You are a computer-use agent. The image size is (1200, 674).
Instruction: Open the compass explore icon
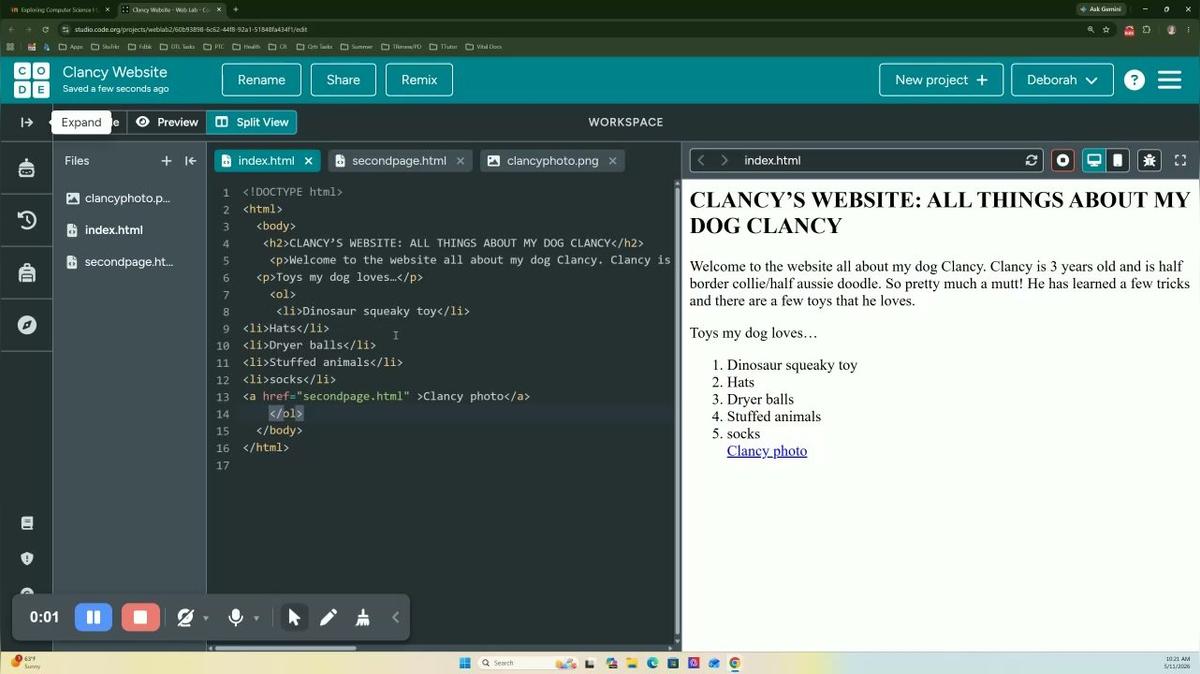(x=27, y=325)
